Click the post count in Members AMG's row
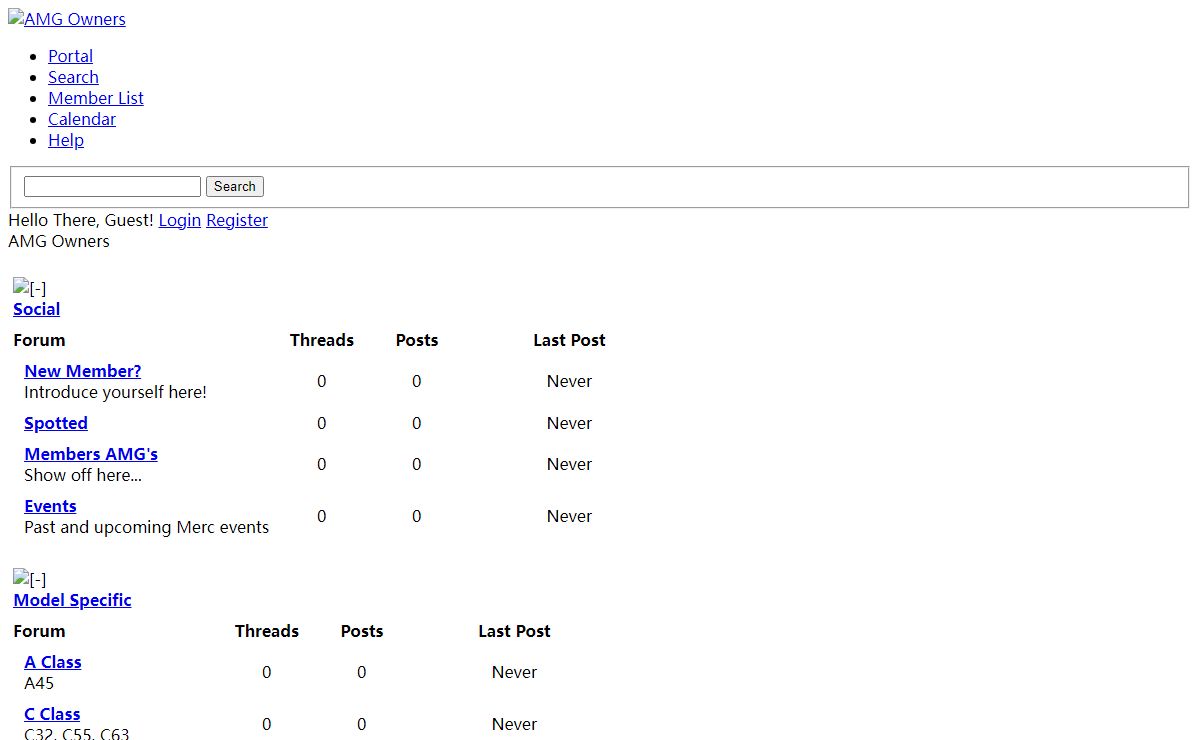 click(x=416, y=464)
